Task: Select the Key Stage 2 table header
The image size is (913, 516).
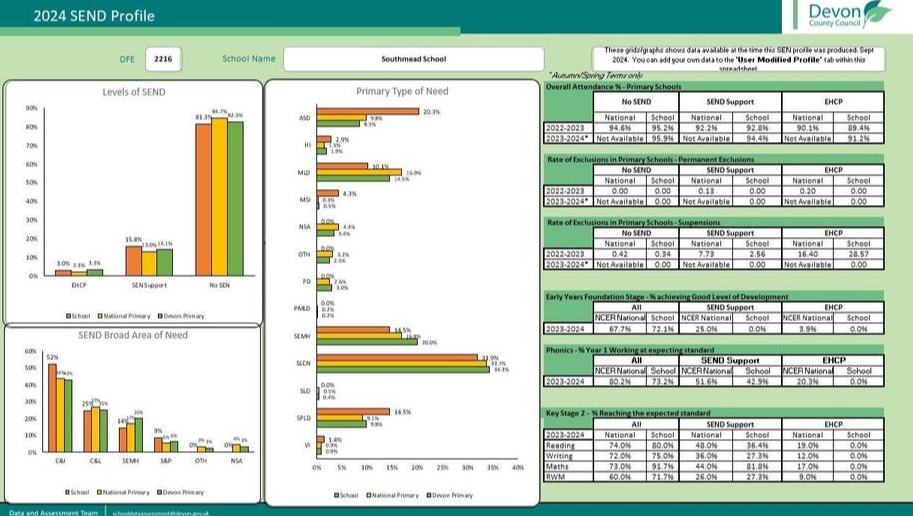Action: click(x=627, y=412)
